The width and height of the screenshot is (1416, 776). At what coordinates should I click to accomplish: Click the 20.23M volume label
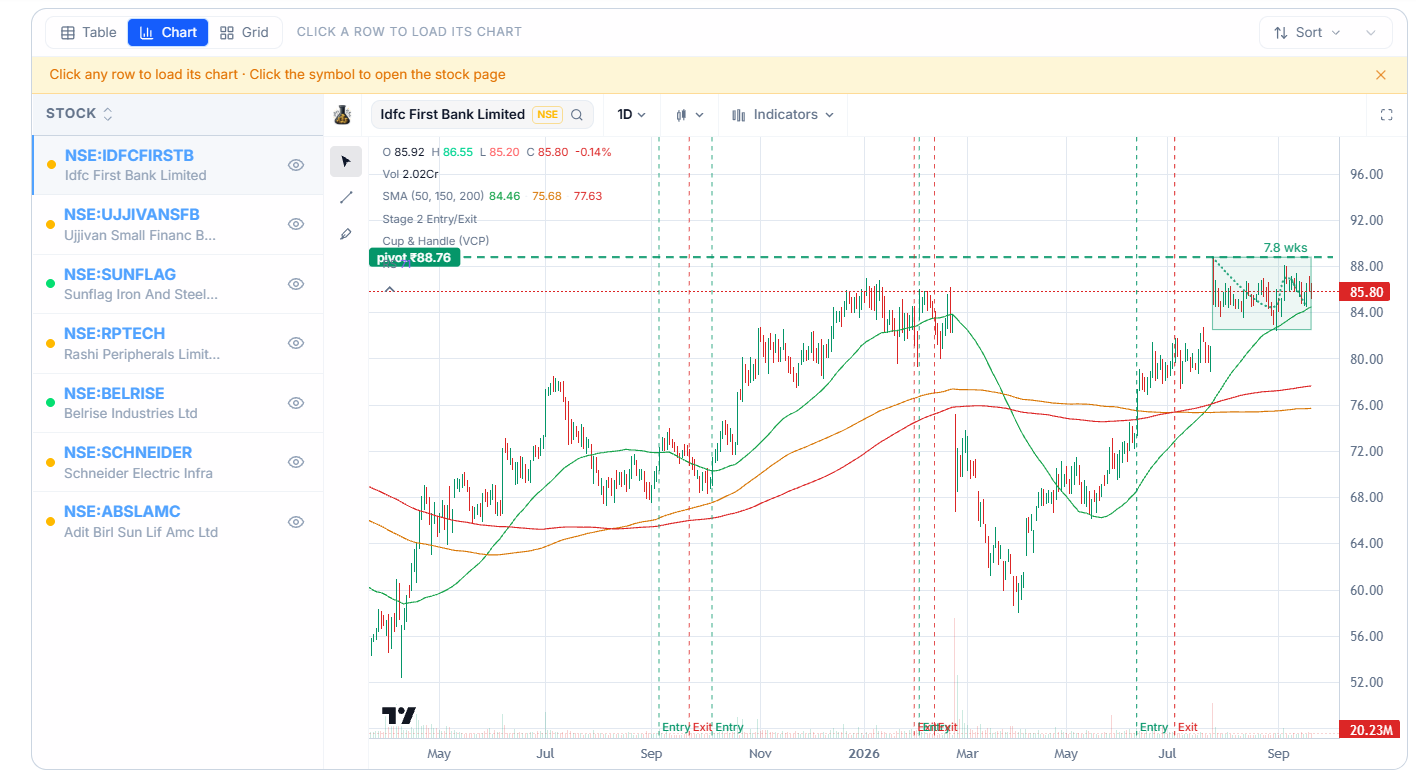pos(1371,730)
